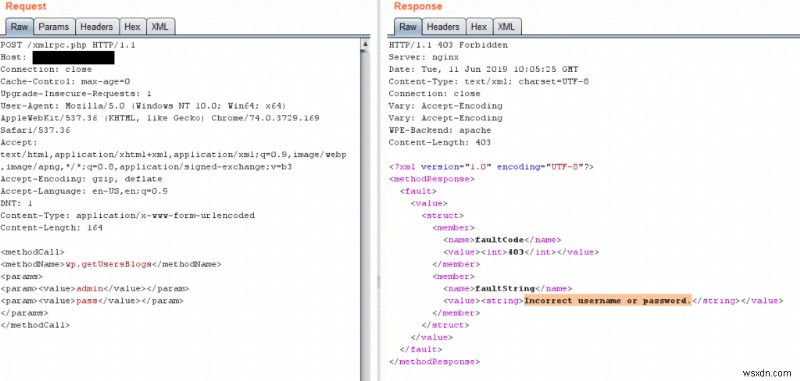Screen dimensions: 800x381
Task: Click highlighted 'Incorrect username or password.' text
Action: coord(607,301)
